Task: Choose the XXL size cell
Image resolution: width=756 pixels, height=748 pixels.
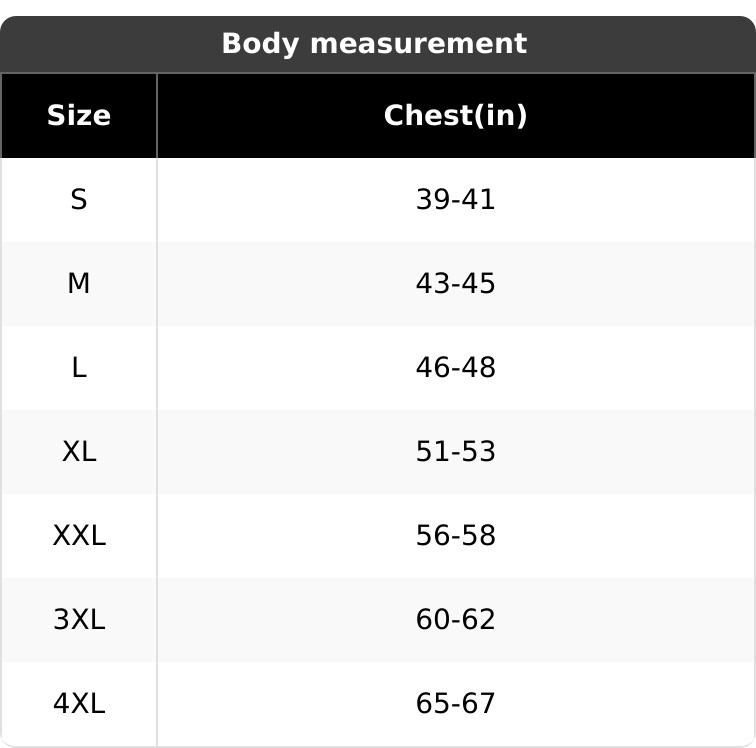Action: coord(78,536)
